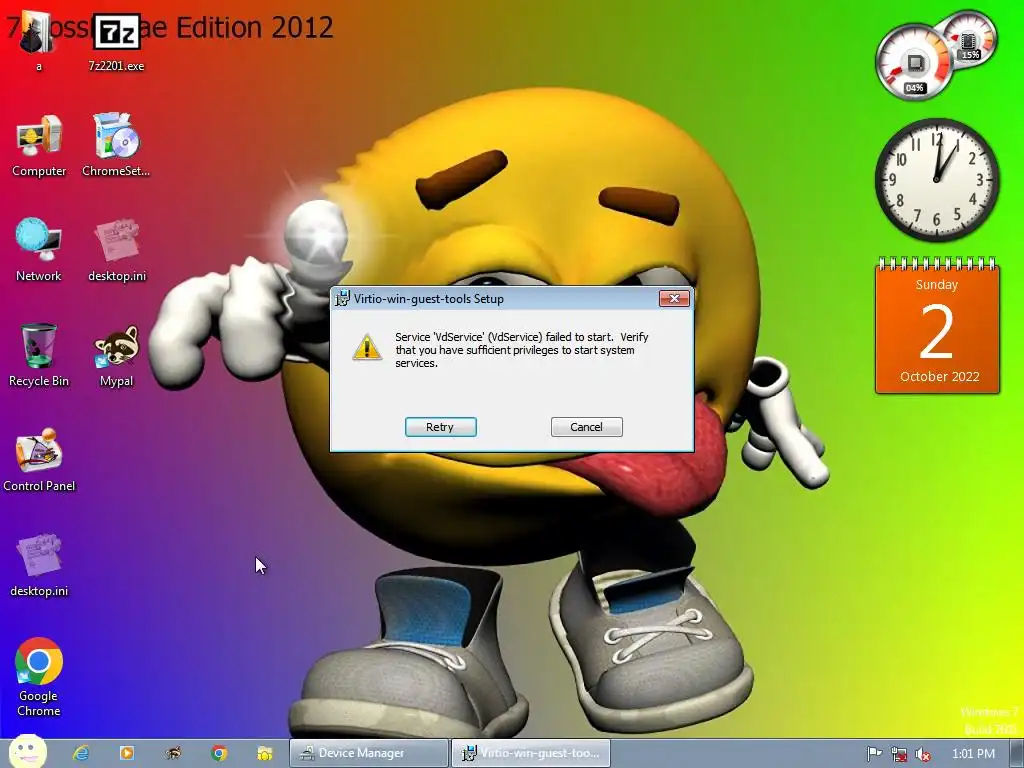Launch the media player from taskbar

coord(127,753)
